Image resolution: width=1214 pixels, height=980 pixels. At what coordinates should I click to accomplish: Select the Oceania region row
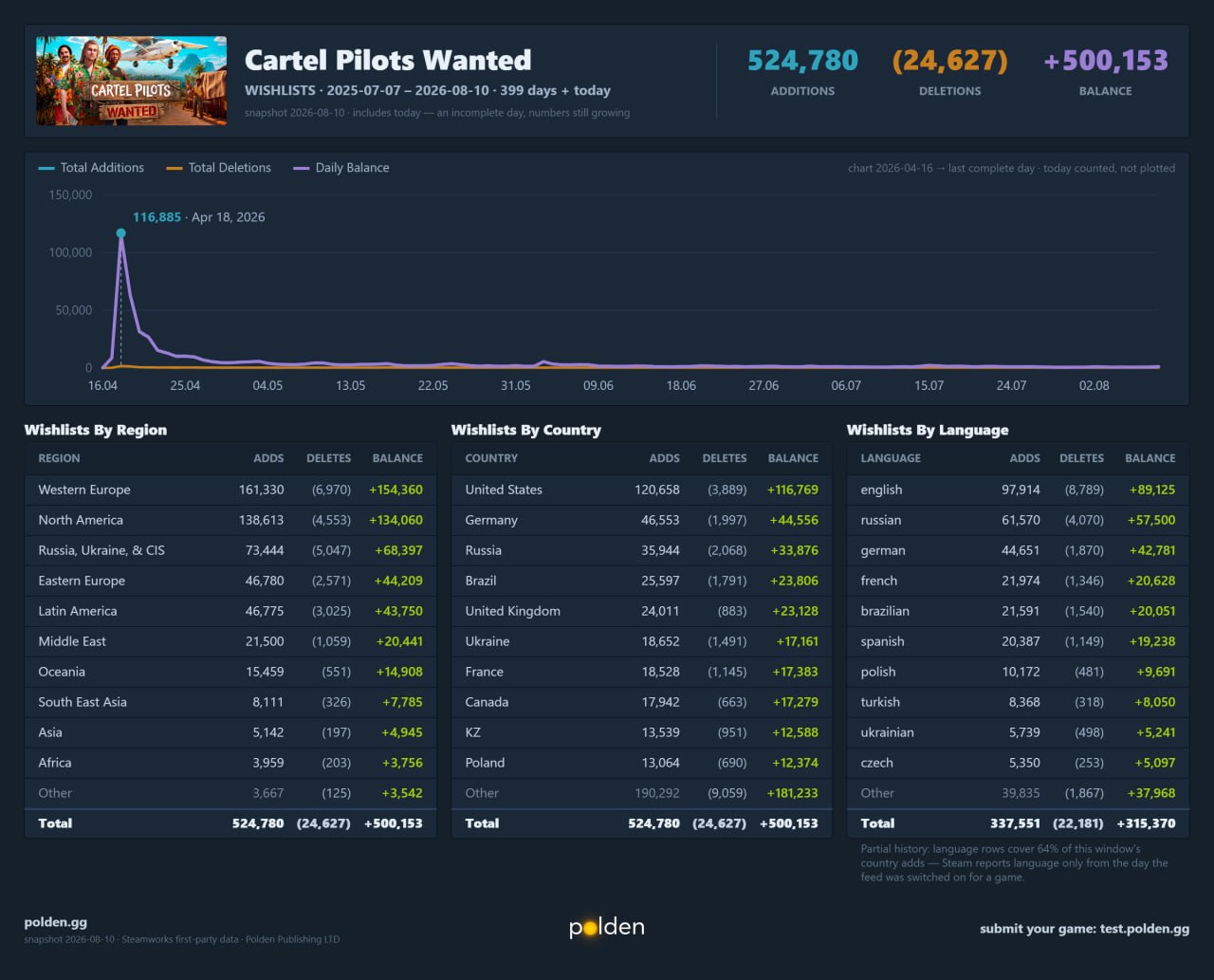point(230,672)
